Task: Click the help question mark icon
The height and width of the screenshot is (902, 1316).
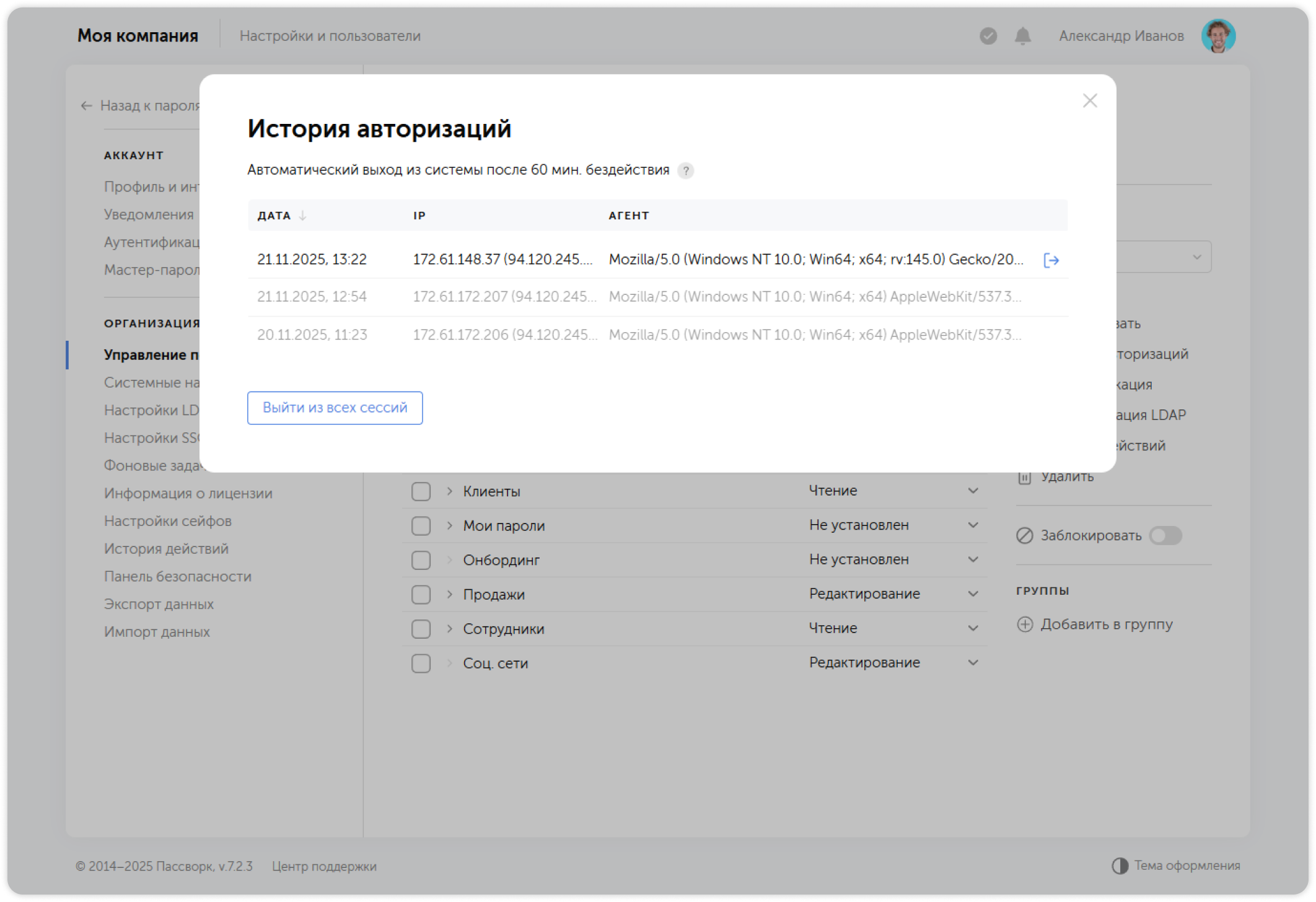Action: click(685, 171)
